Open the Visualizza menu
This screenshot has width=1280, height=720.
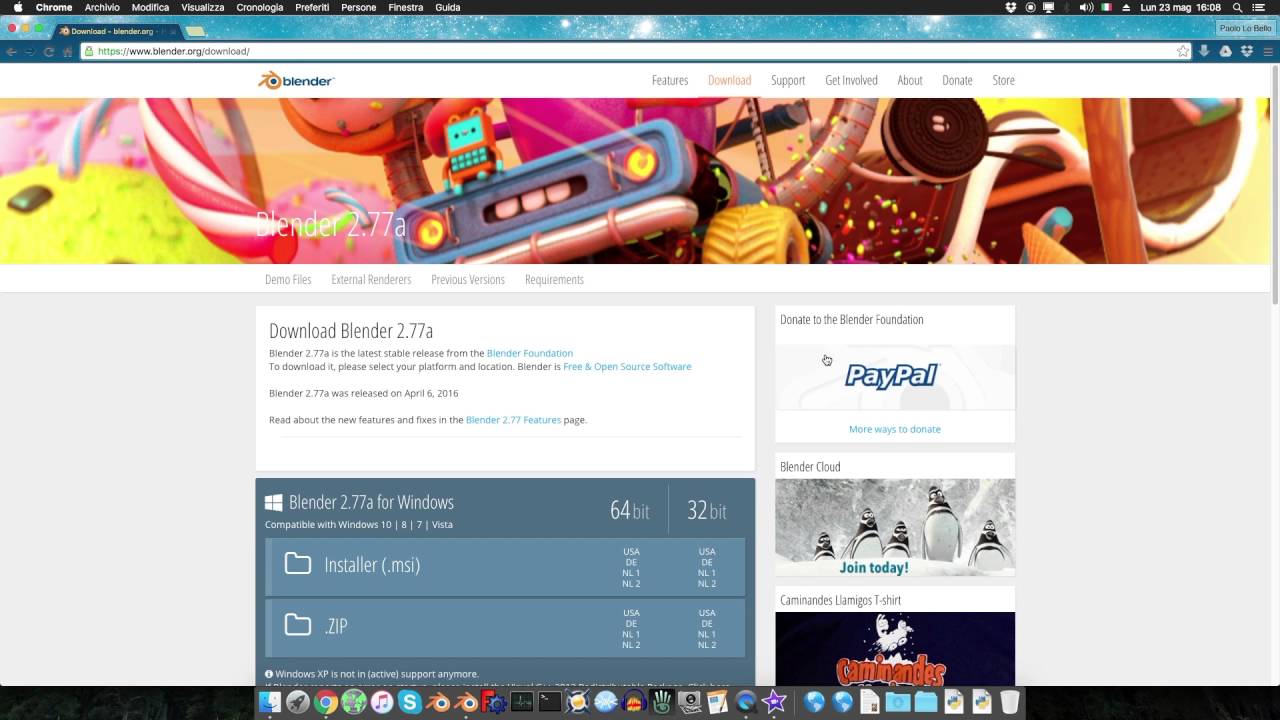pos(203,7)
